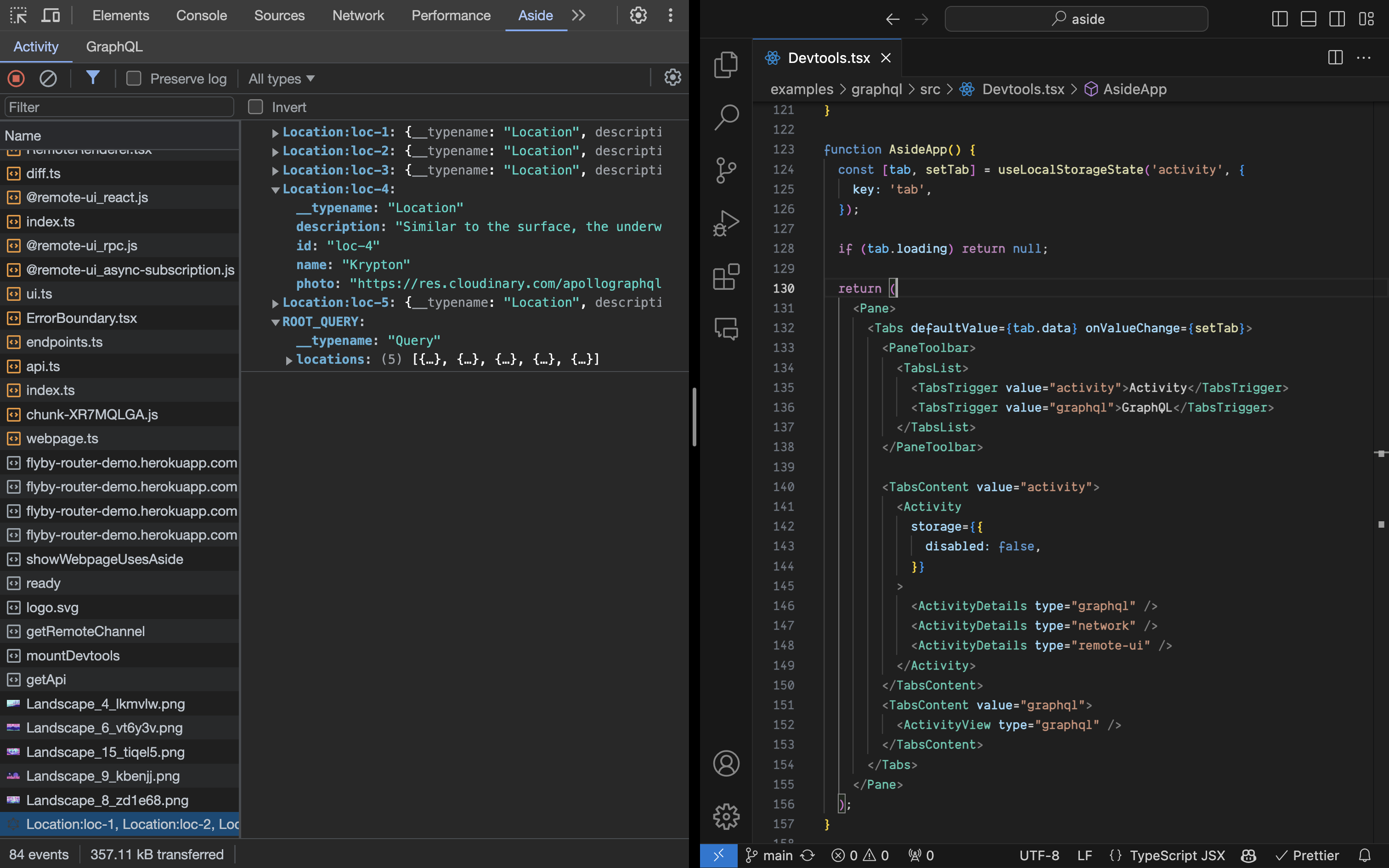
Task: Open VS Code Source Control view
Action: (726, 170)
